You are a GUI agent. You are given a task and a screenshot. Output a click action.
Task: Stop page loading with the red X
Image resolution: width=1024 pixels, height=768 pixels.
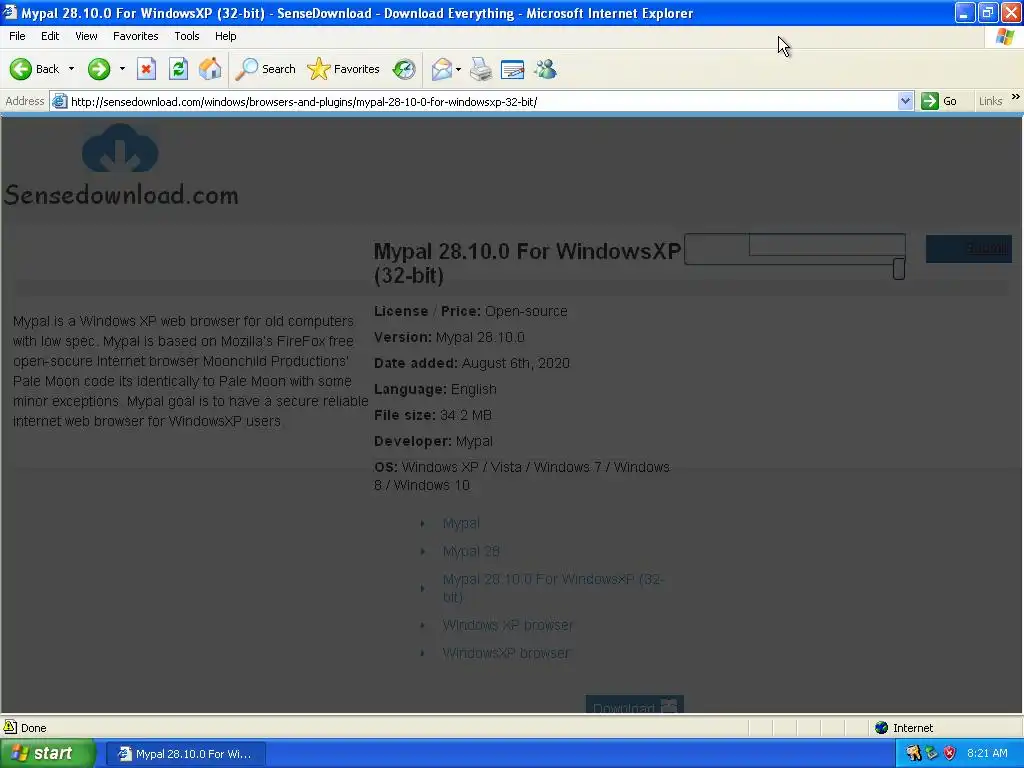[x=146, y=69]
